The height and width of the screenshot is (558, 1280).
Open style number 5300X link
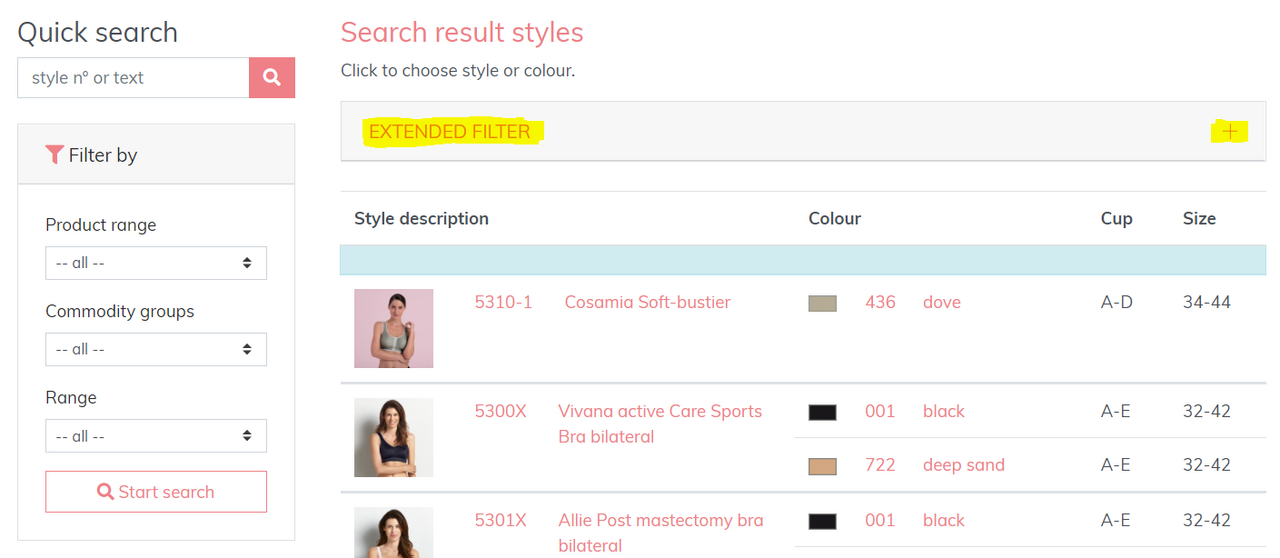[x=500, y=411]
